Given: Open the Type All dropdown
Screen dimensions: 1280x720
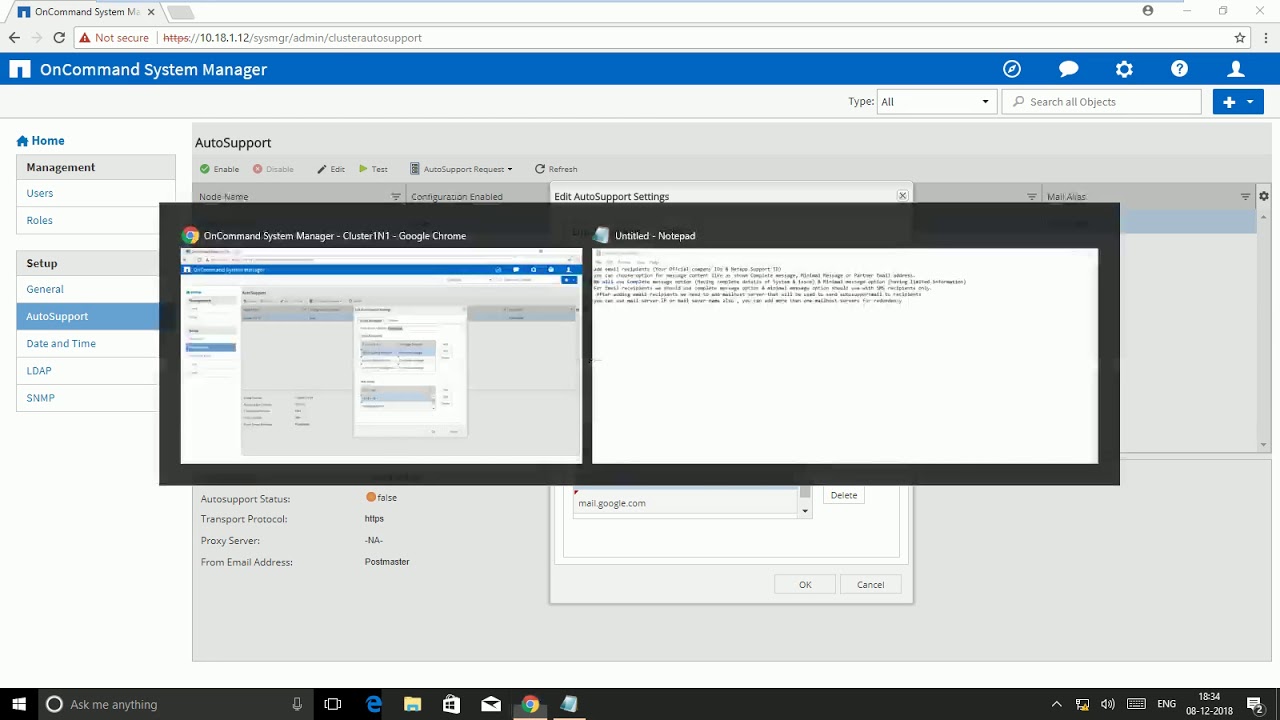Looking at the screenshot, I should [935, 101].
